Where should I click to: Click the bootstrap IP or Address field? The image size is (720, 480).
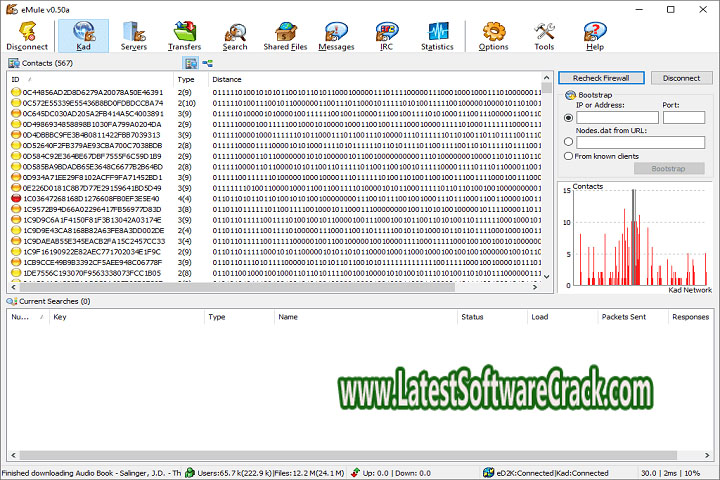point(617,118)
